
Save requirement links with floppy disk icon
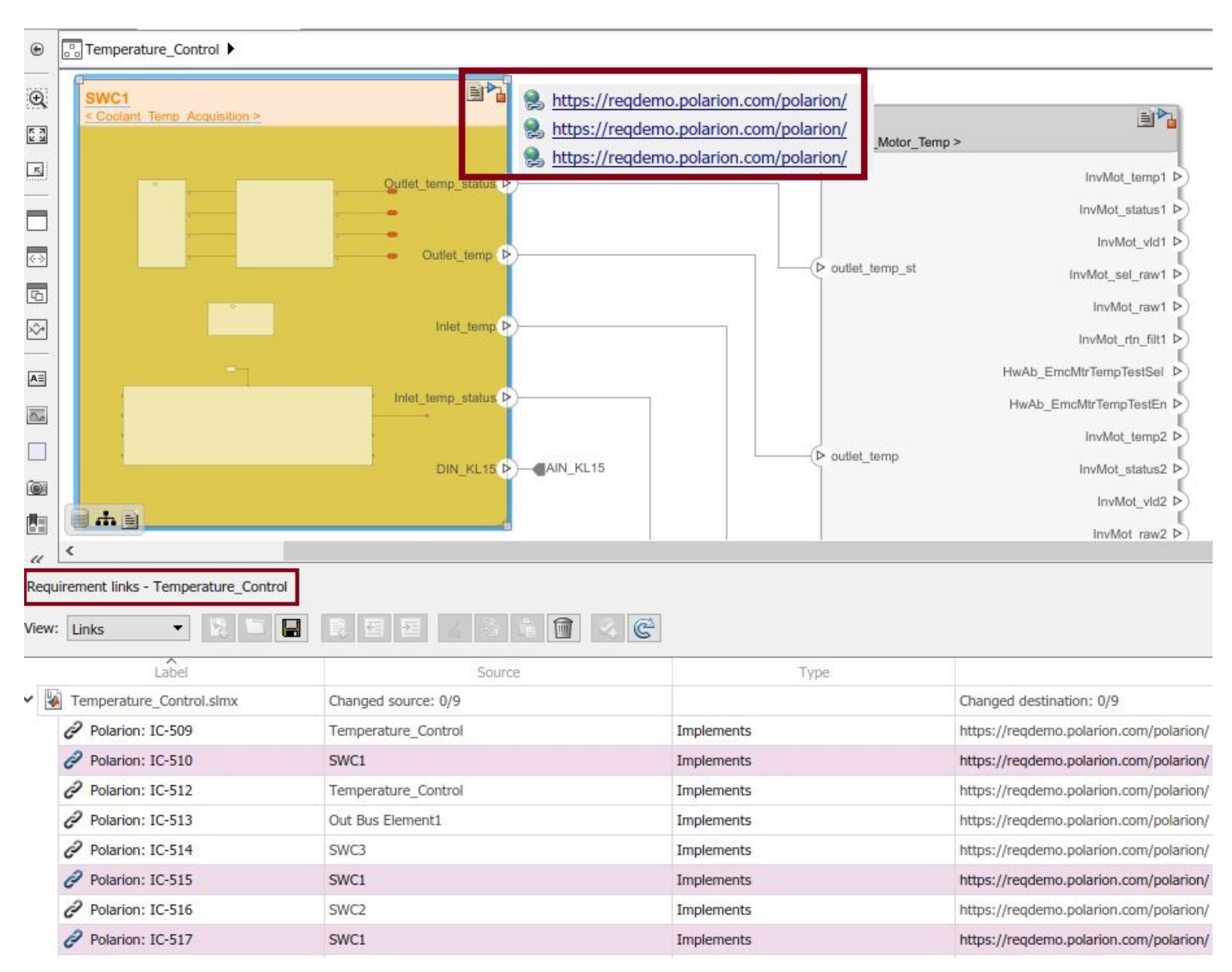(x=291, y=628)
